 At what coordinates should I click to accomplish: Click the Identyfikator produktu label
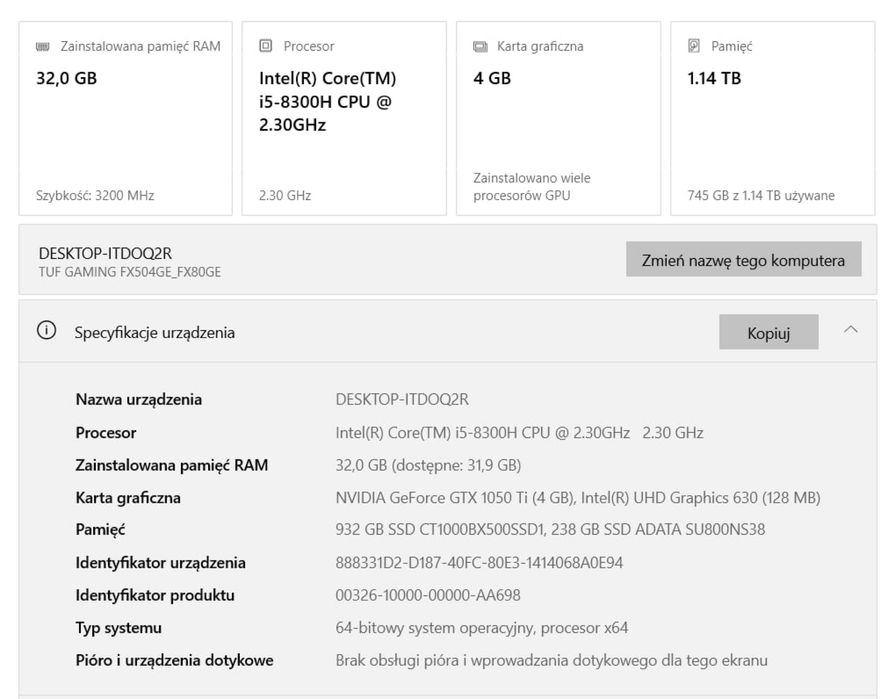coord(155,595)
